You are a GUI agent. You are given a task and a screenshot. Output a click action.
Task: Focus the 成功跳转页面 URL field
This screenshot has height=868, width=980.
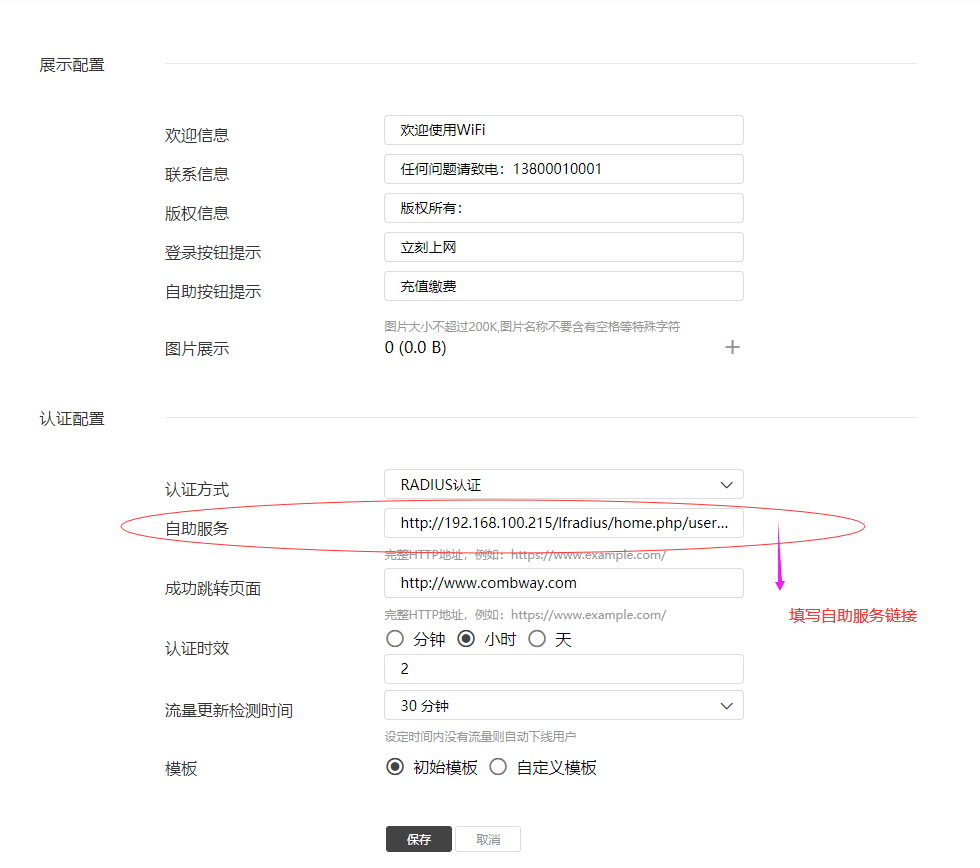tap(563, 583)
